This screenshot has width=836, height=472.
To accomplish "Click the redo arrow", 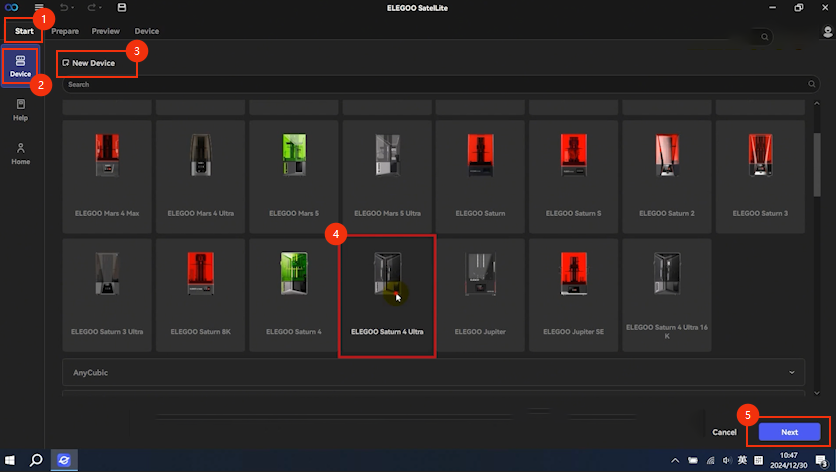I will [x=91, y=7].
